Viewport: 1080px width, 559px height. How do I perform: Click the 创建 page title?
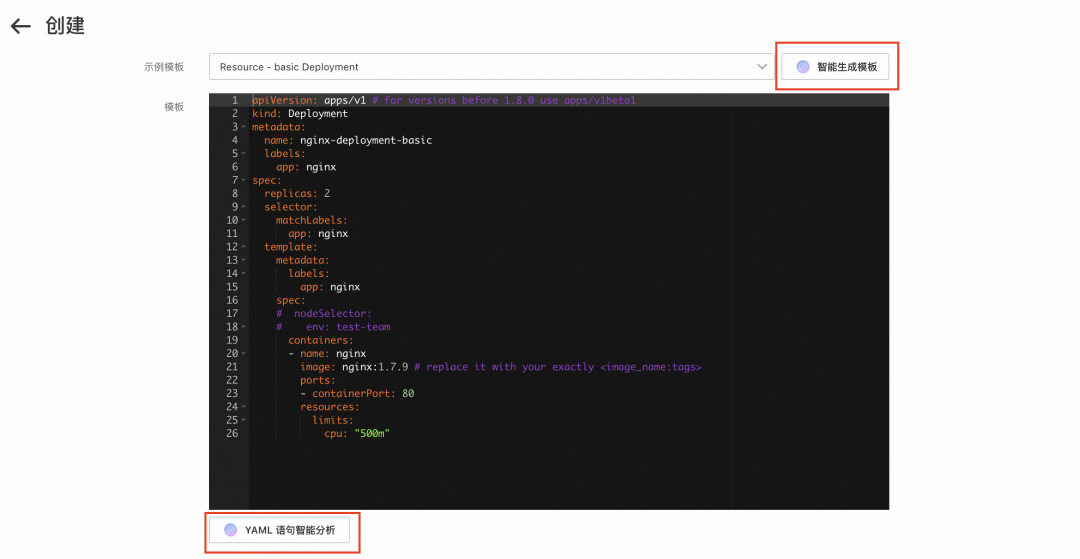[x=65, y=26]
